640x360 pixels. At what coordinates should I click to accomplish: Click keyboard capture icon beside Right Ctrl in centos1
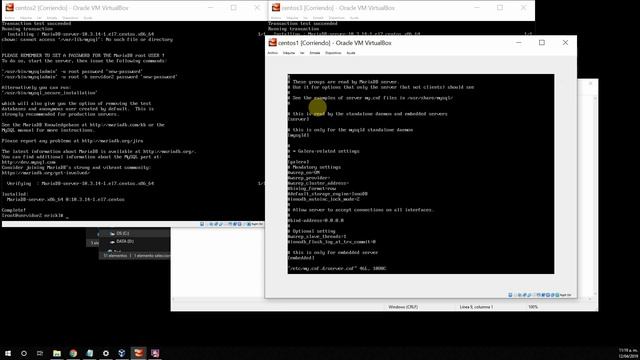[x=557, y=295]
